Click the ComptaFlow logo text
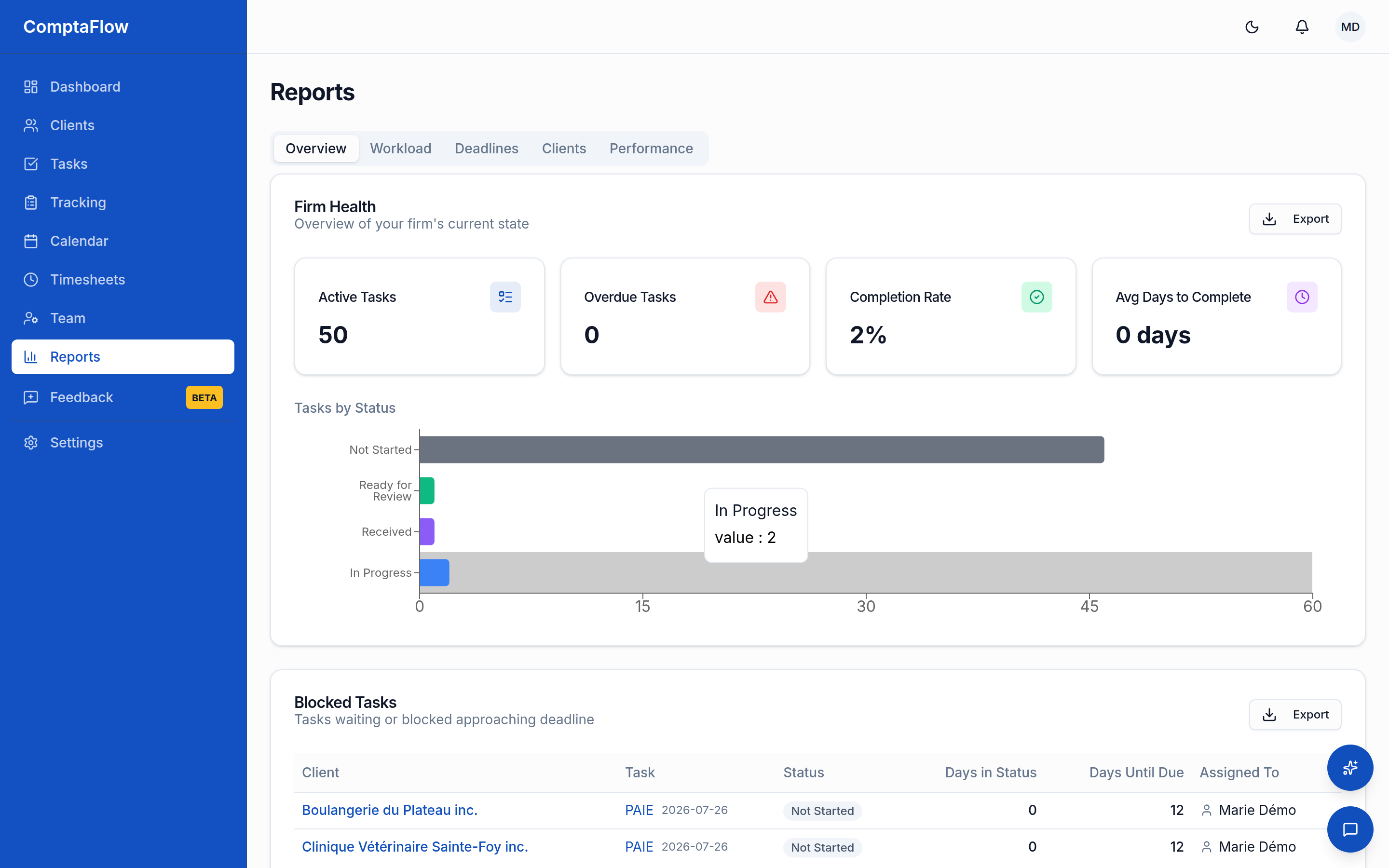This screenshot has width=1389, height=868. (x=76, y=27)
